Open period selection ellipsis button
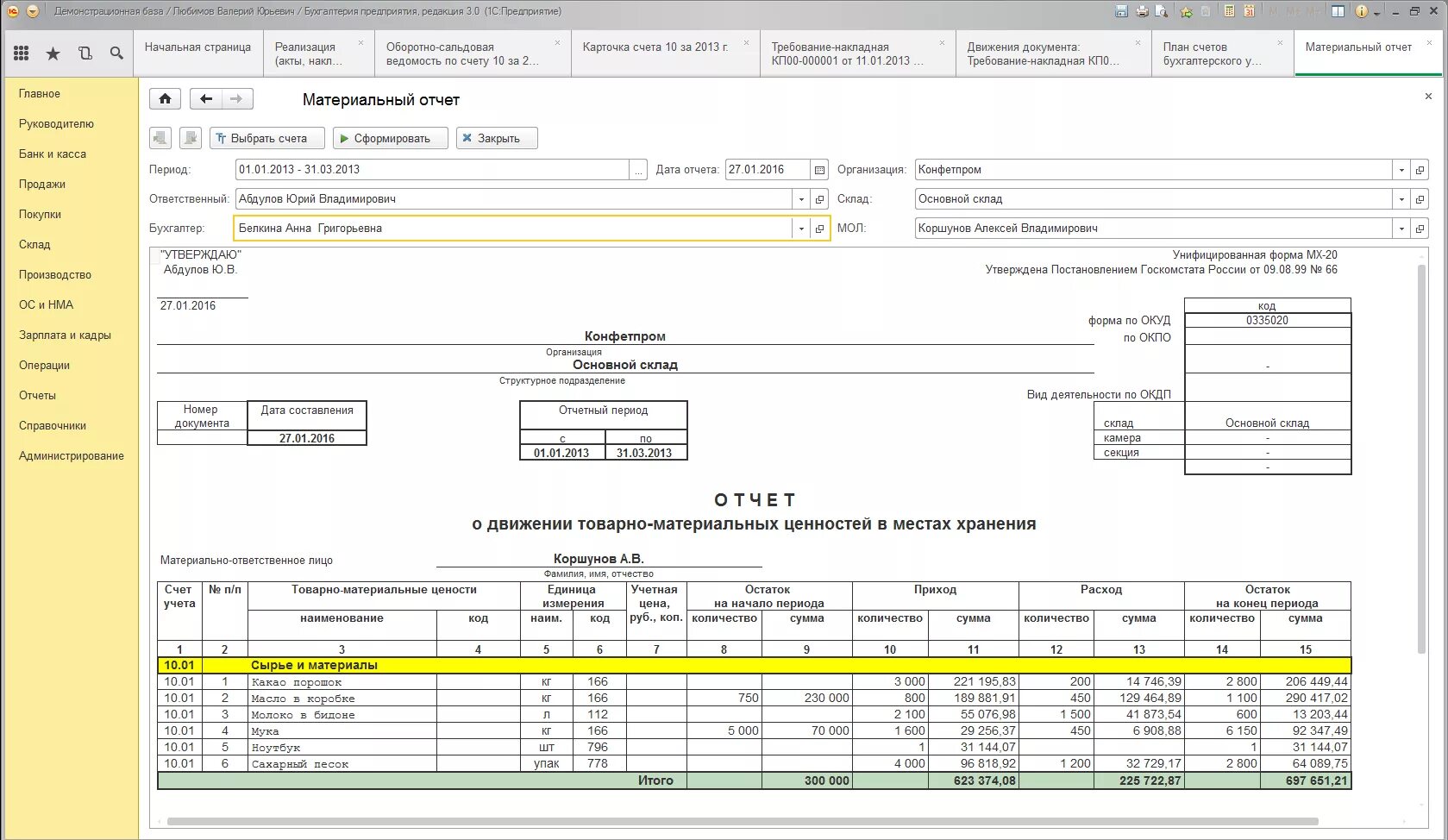Image resolution: width=1448 pixels, height=840 pixels. [638, 170]
